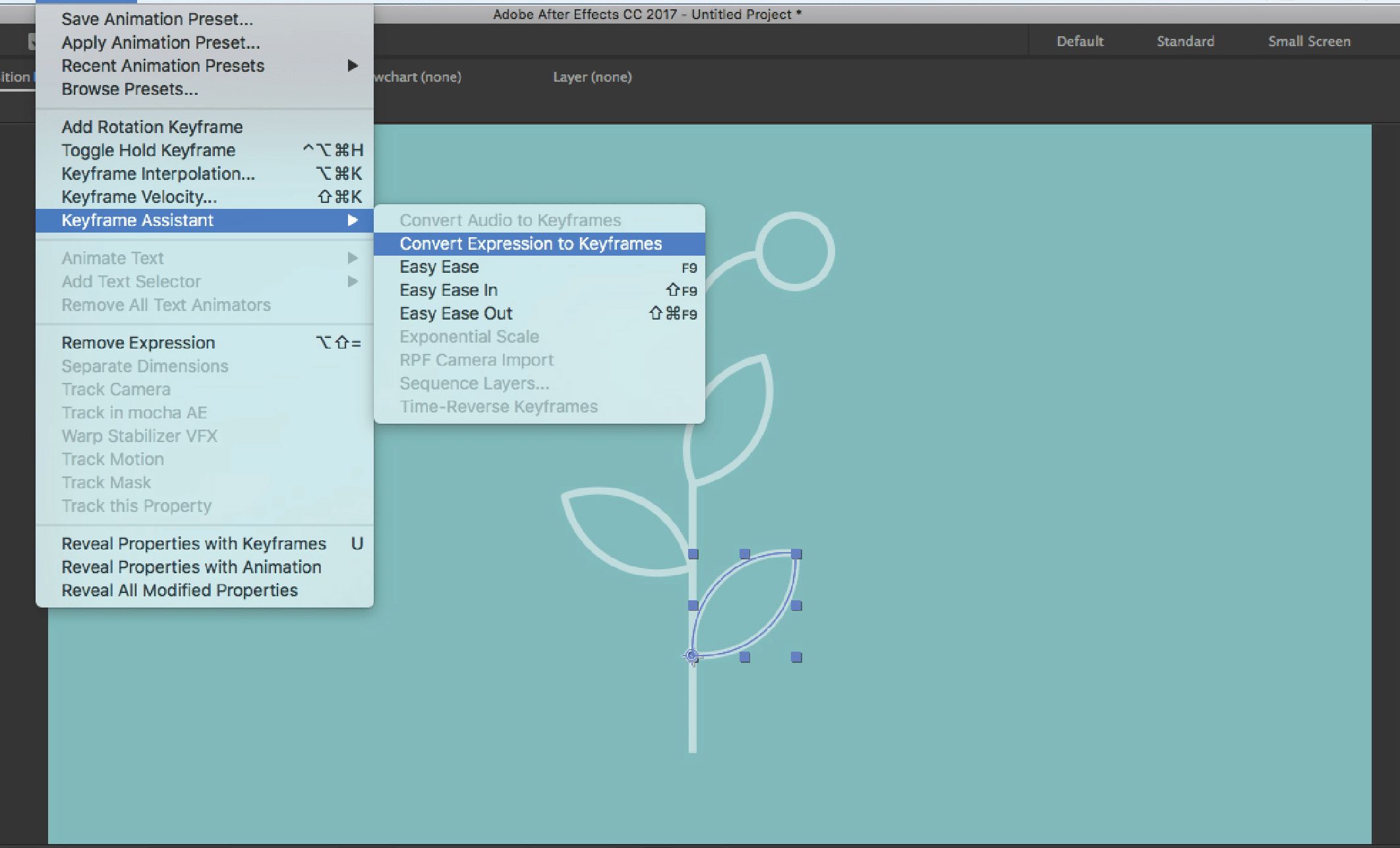Viewport: 1400px width, 848px height.
Task: Select Convert Expression to Keyframes
Action: coord(531,244)
